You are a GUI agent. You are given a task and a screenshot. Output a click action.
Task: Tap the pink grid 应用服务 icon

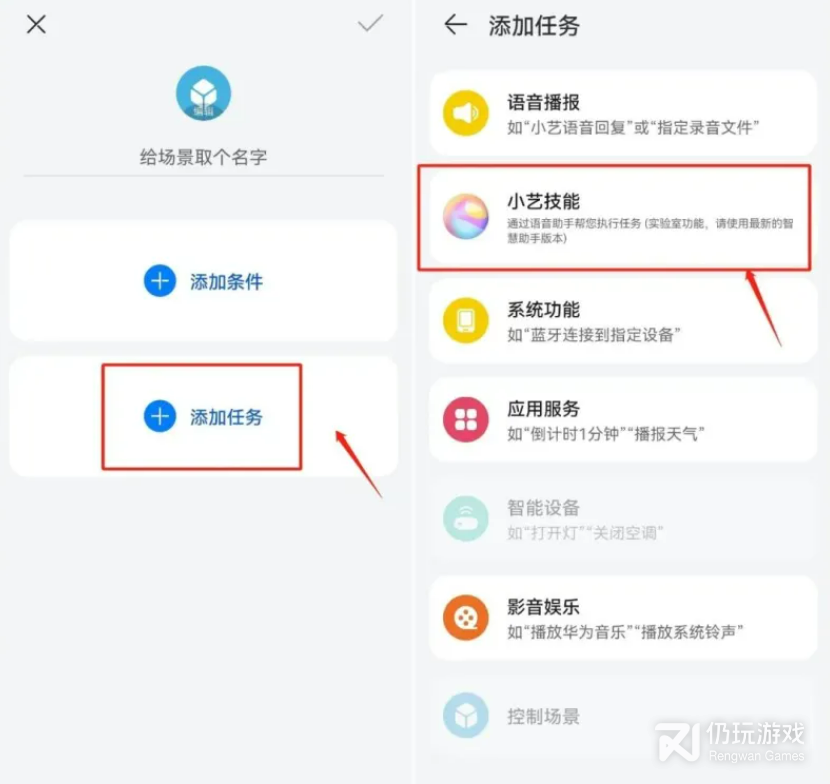click(x=466, y=419)
